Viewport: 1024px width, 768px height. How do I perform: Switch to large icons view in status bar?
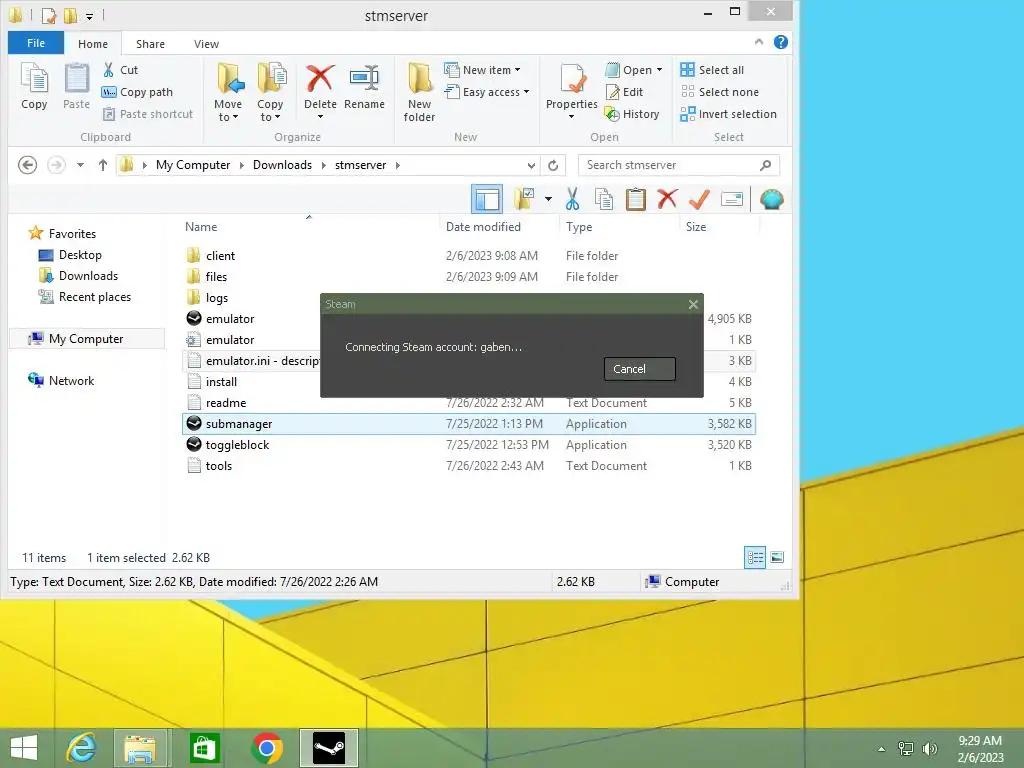point(777,557)
